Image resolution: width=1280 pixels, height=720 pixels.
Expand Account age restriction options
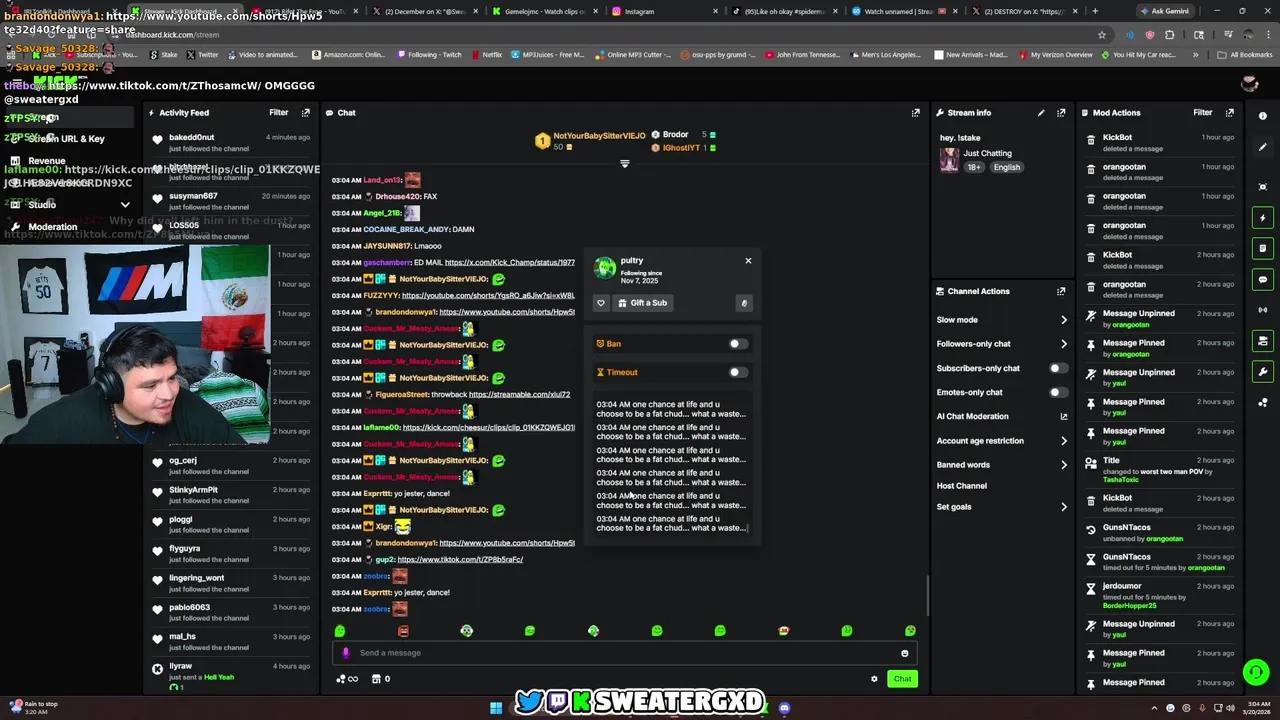1063,441
